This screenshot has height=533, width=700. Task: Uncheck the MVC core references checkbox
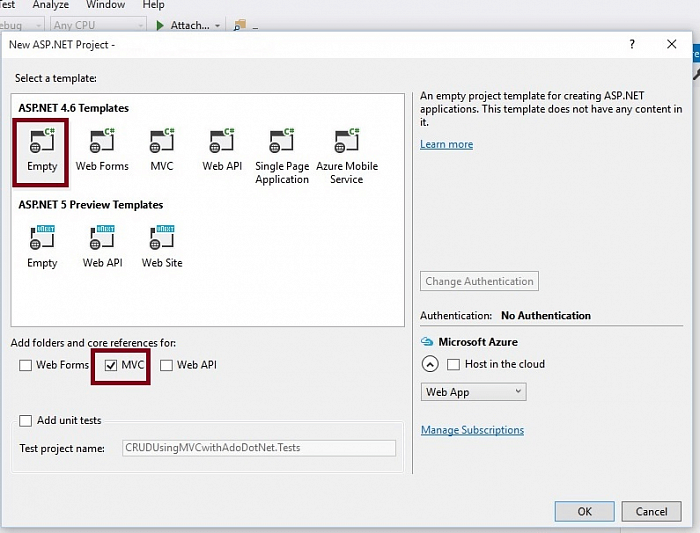pyautogui.click(x=111, y=366)
